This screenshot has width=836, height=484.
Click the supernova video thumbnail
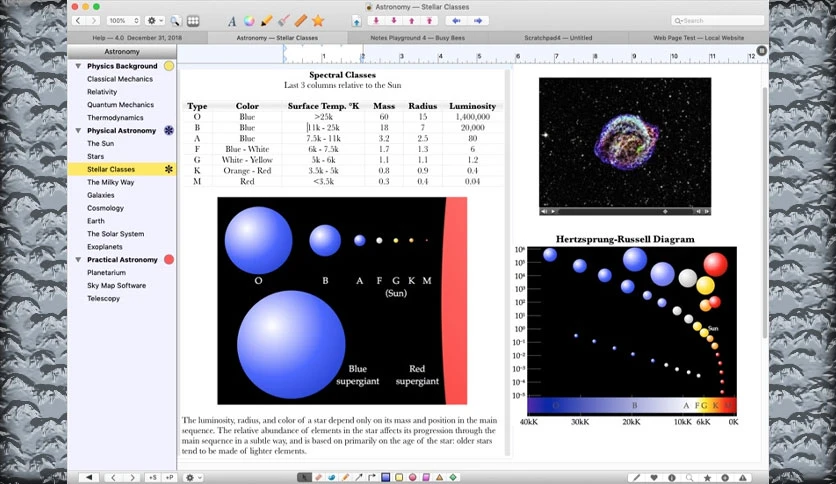click(x=625, y=142)
